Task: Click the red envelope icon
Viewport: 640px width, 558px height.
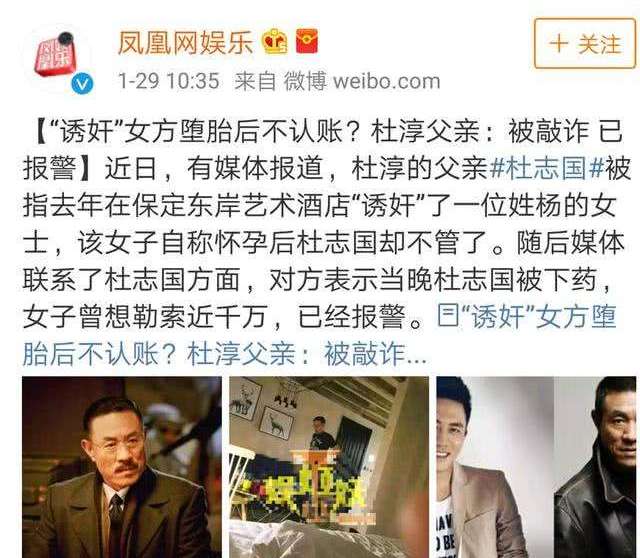Action: (x=307, y=41)
